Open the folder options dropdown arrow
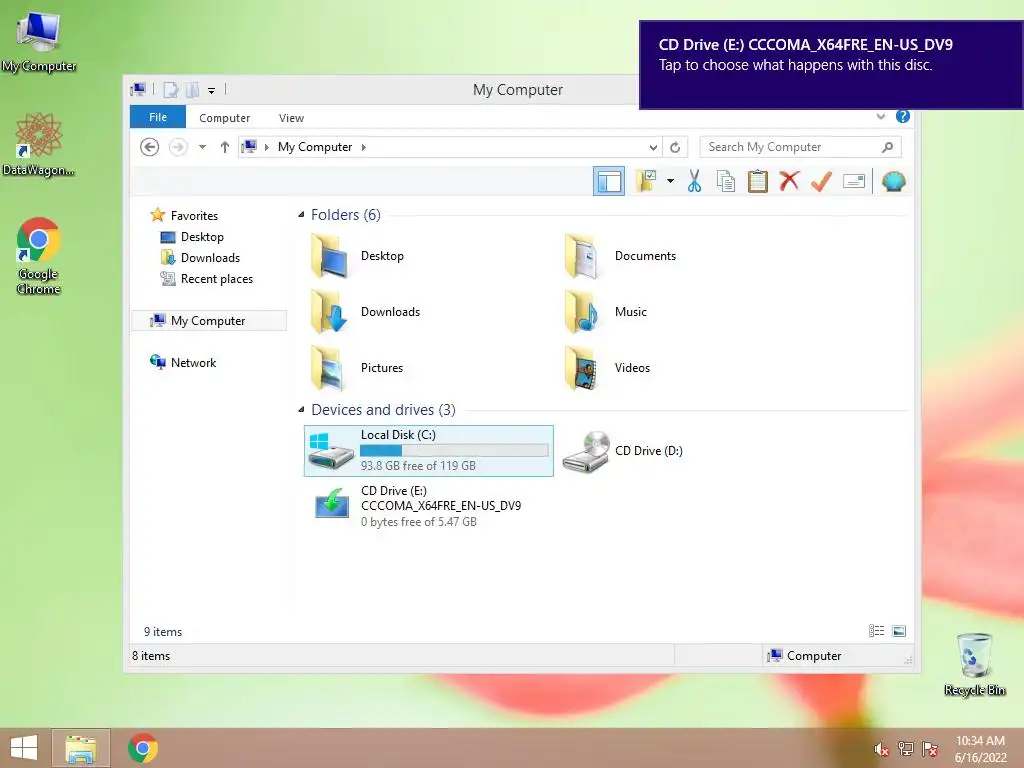 pos(670,181)
